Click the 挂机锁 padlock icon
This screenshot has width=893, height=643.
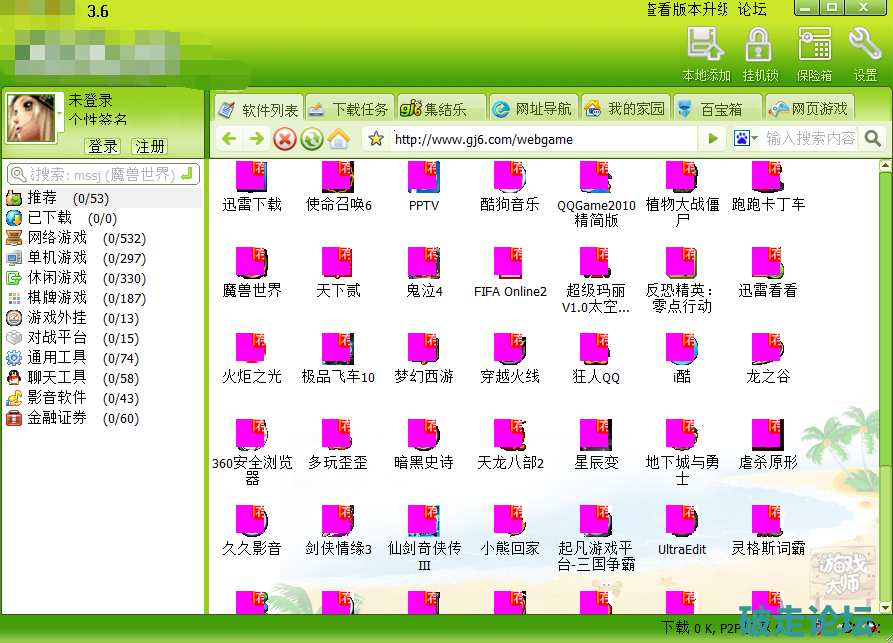(758, 46)
